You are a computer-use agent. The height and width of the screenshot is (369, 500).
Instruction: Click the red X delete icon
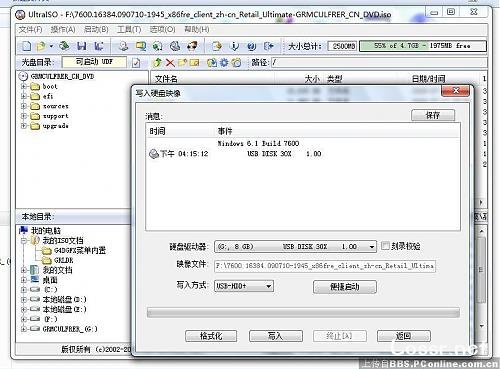[170, 62]
